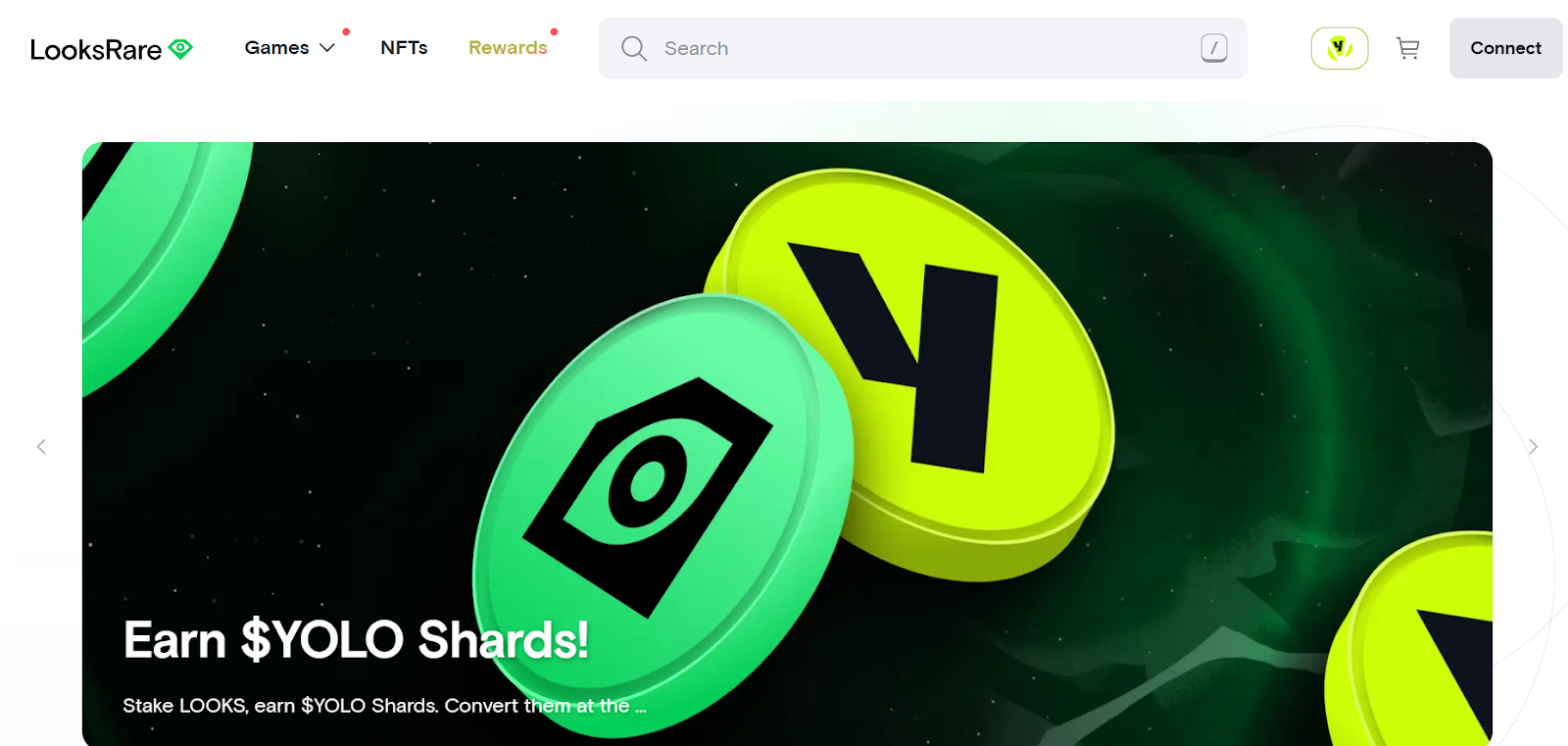Image resolution: width=1568 pixels, height=746 pixels.
Task: Click the magnifying glass search icon
Action: coord(634,48)
